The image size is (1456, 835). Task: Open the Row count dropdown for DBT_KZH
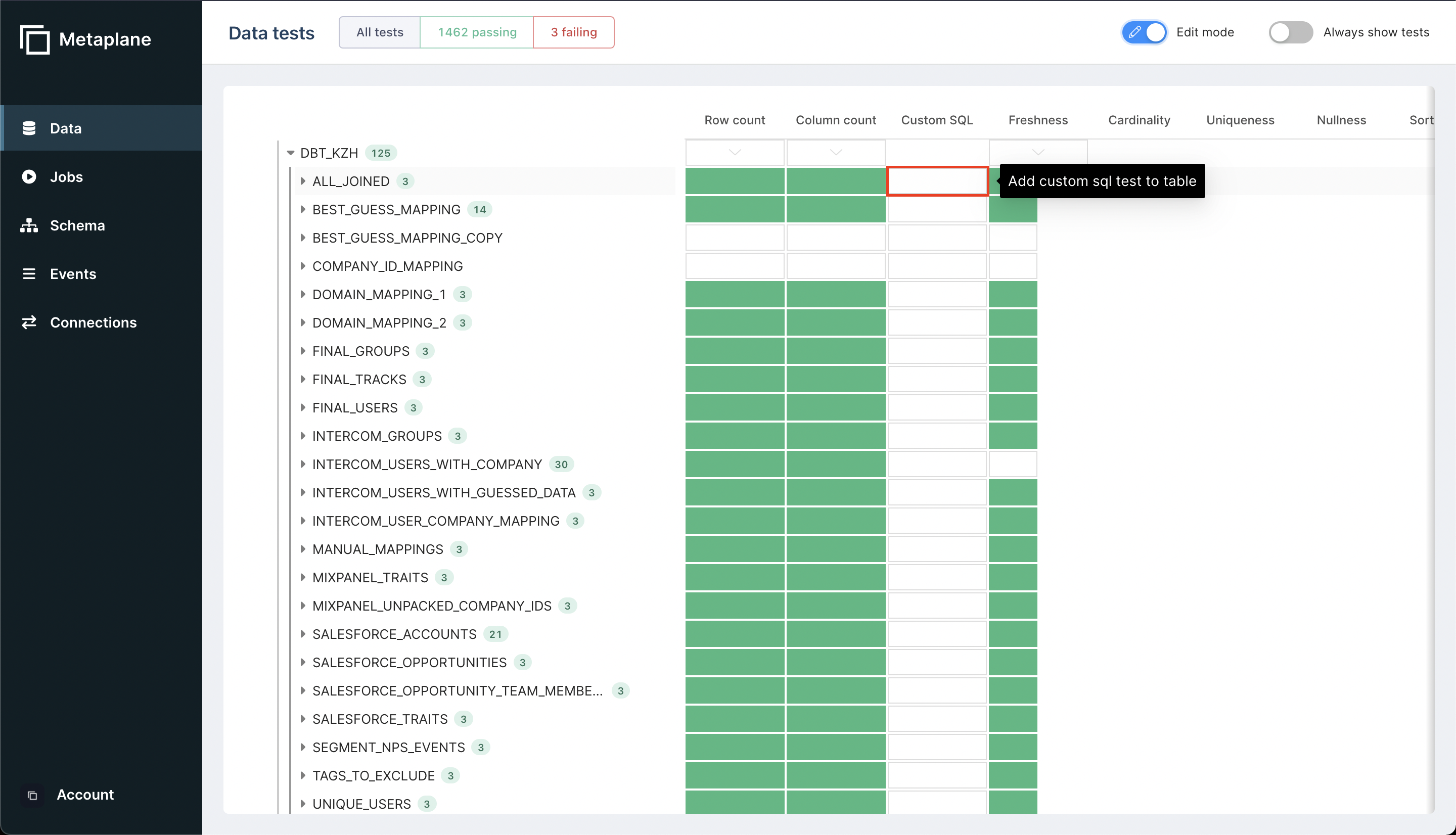(x=735, y=153)
